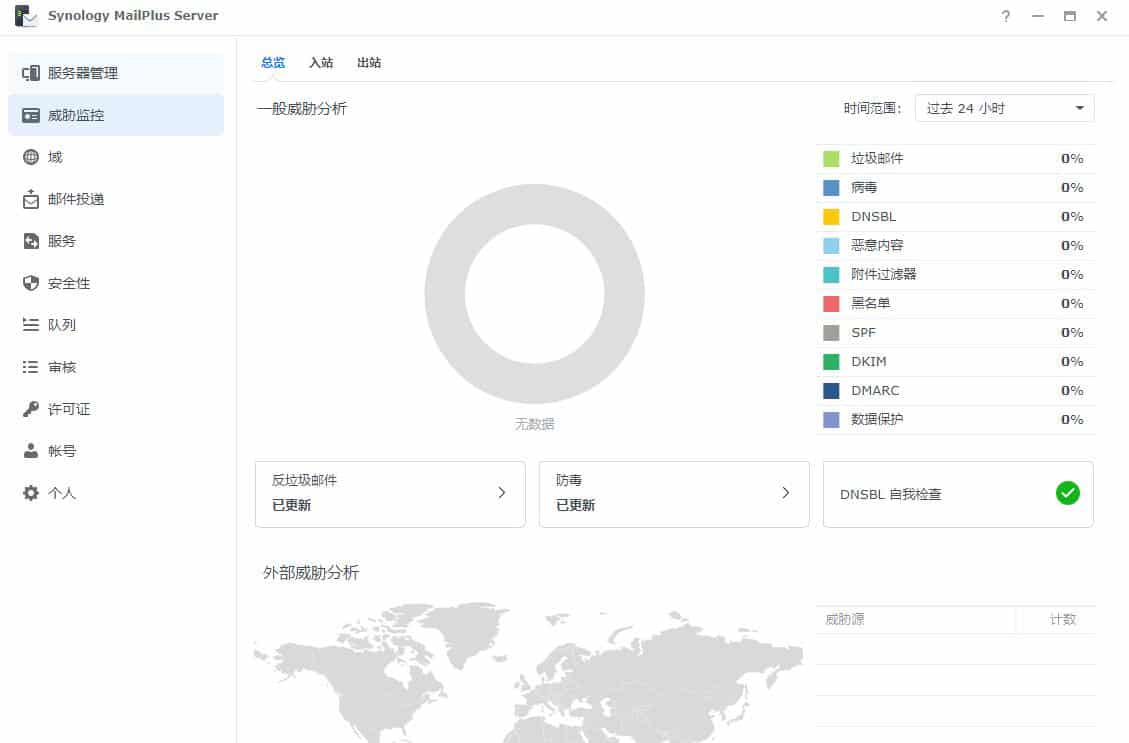Click the help question mark icon

pos(1005,16)
